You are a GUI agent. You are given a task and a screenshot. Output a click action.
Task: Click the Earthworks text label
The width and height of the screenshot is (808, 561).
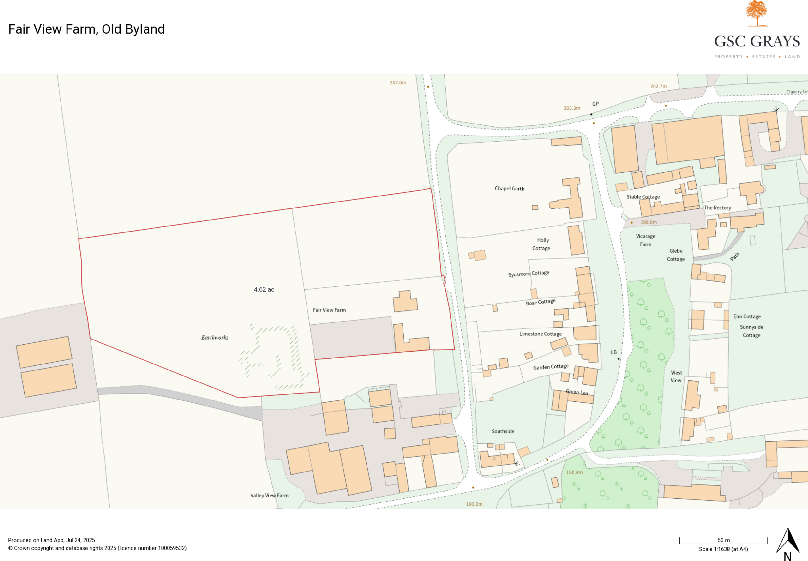pos(213,338)
